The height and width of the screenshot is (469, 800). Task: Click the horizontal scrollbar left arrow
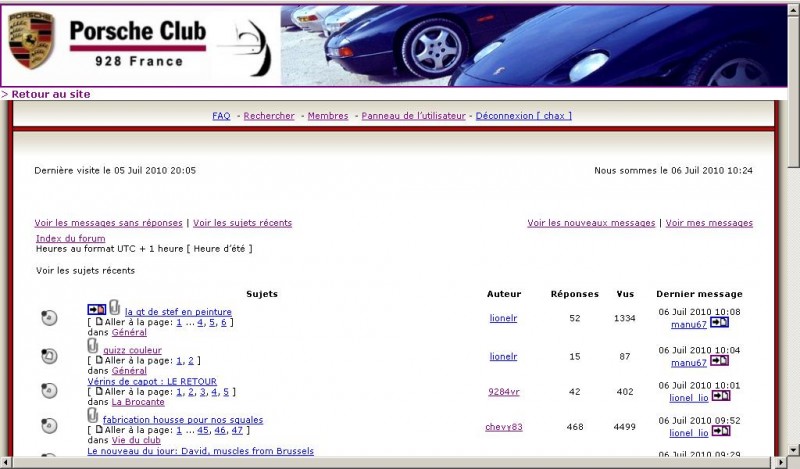(x=6, y=463)
